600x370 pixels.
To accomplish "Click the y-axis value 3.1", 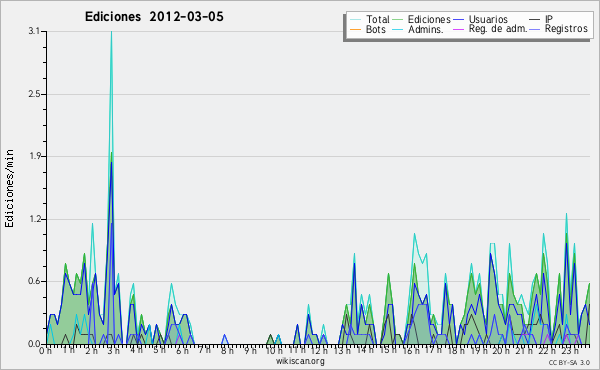I will tap(34, 31).
